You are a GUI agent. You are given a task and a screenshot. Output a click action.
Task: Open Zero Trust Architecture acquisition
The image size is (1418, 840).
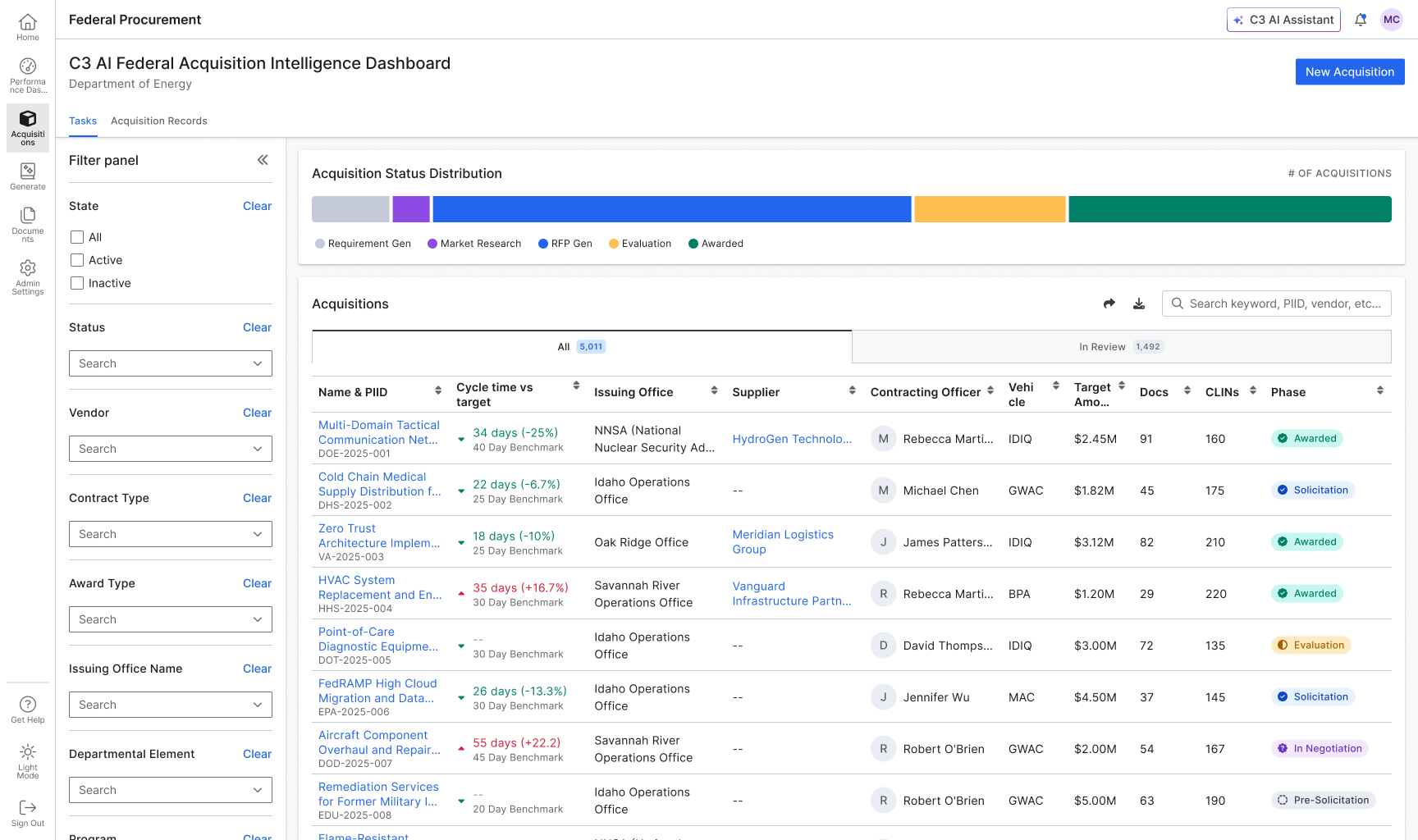tap(379, 536)
